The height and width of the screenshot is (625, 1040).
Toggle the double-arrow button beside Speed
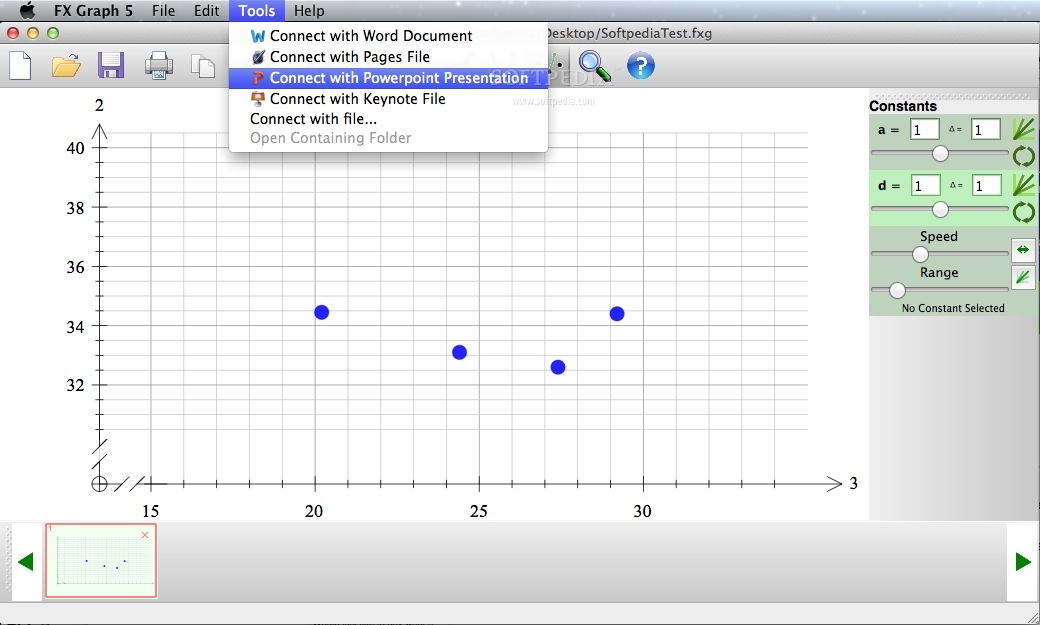pyautogui.click(x=1023, y=249)
